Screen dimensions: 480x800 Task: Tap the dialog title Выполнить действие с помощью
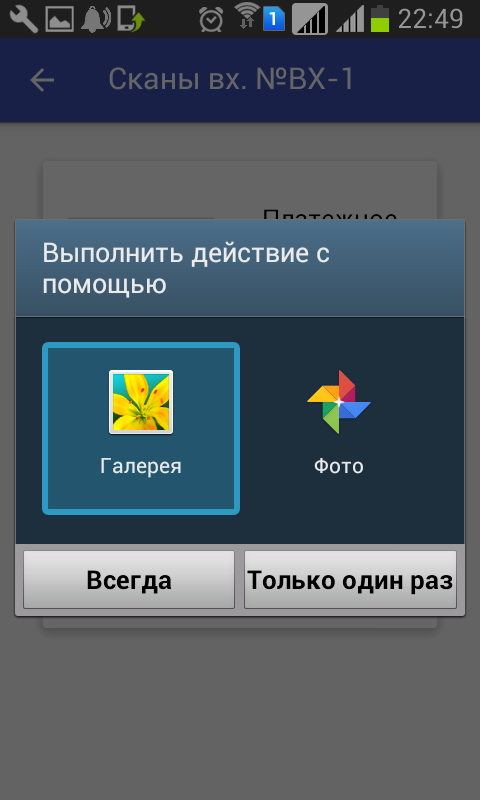tap(186, 269)
